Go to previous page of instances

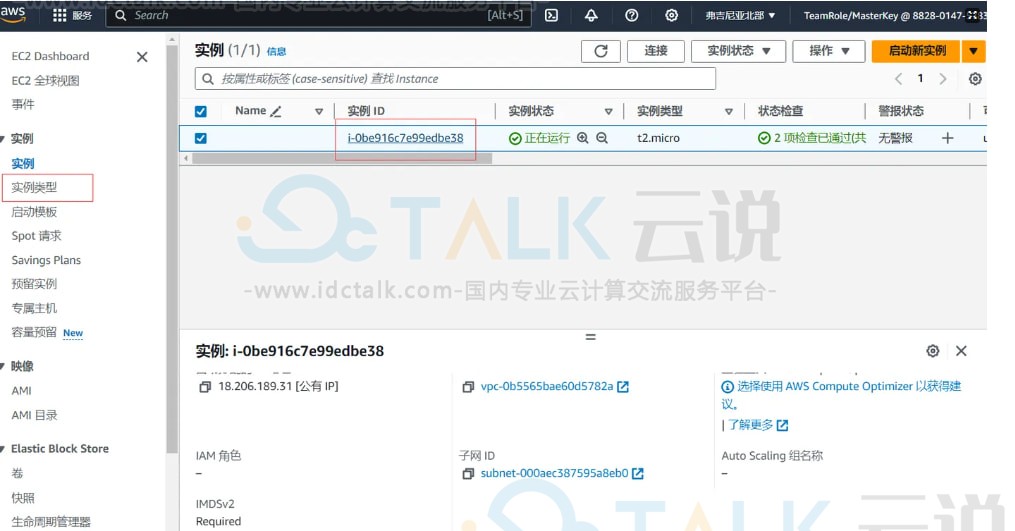click(x=898, y=79)
